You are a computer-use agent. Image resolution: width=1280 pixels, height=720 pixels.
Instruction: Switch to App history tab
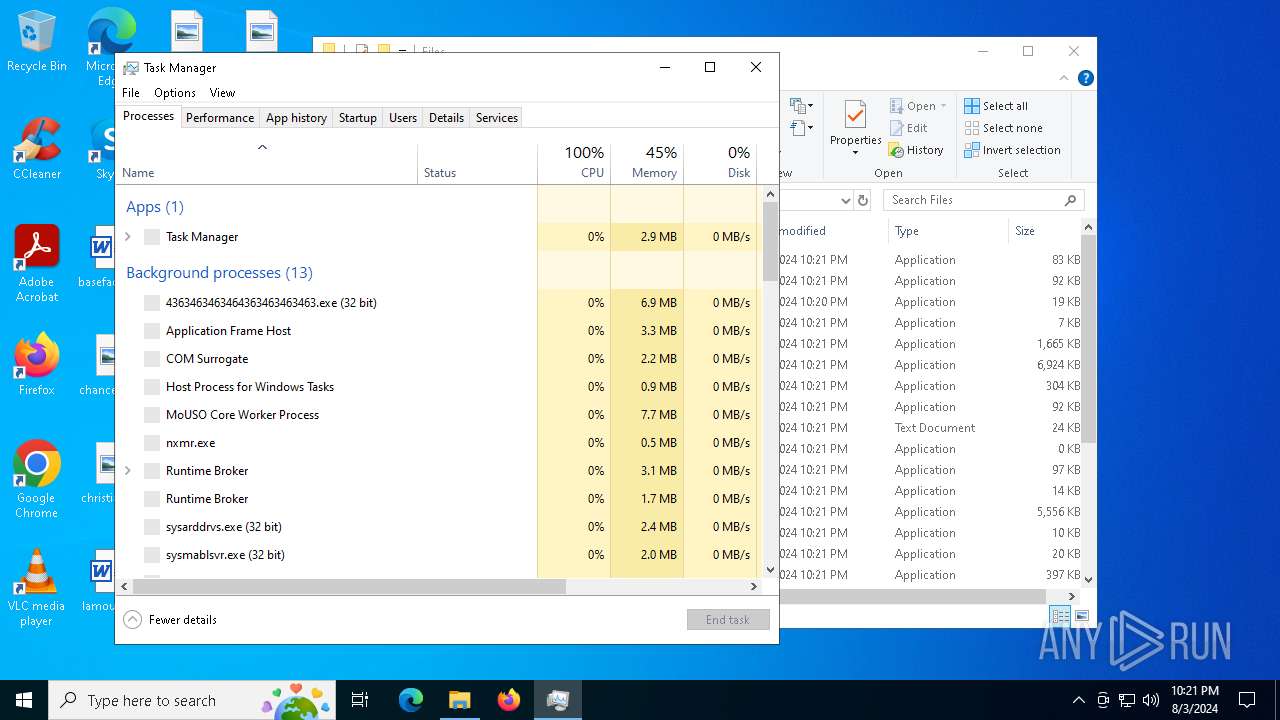(x=296, y=117)
